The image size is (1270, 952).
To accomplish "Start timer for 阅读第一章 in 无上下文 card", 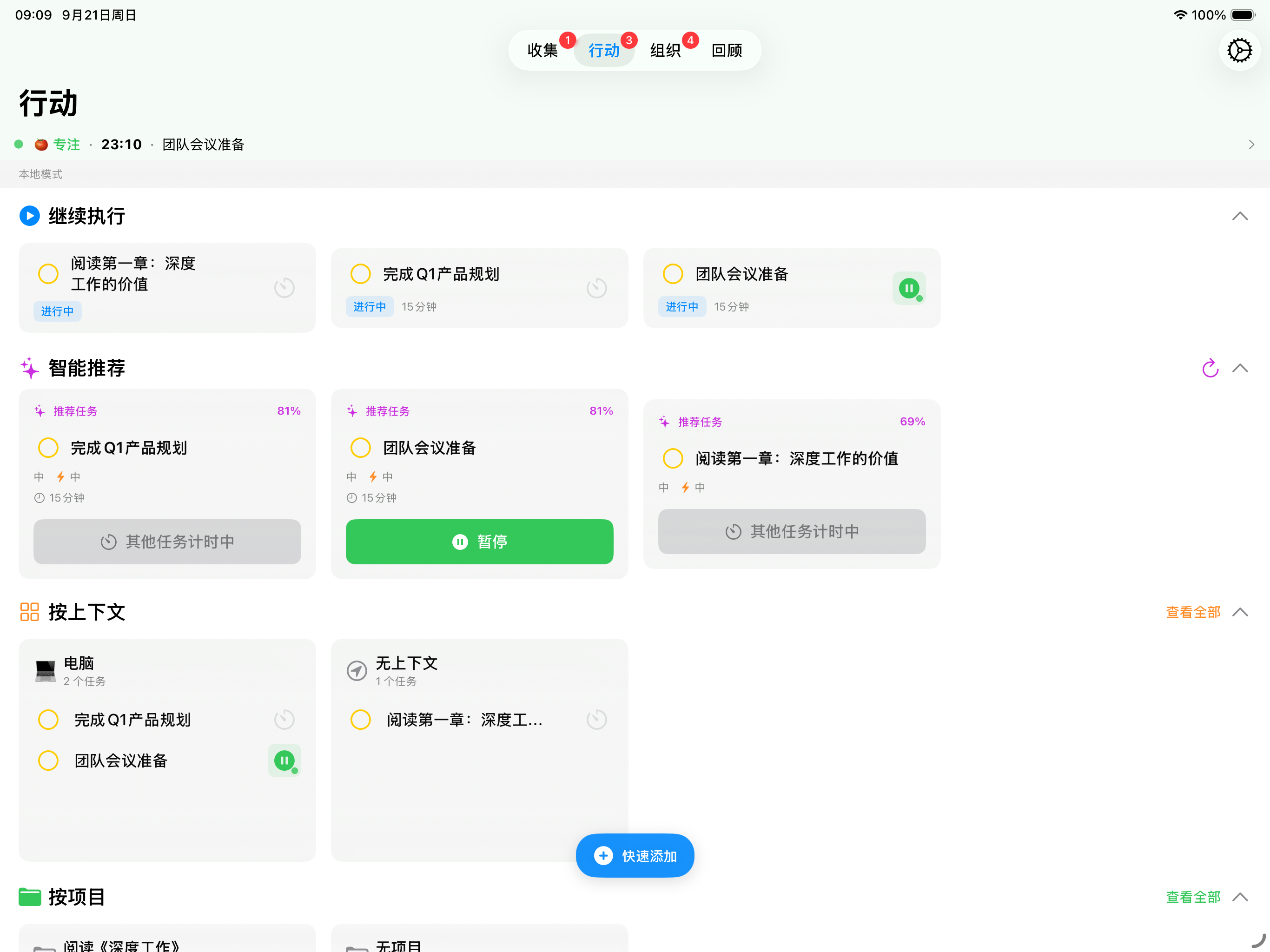I will tap(596, 719).
